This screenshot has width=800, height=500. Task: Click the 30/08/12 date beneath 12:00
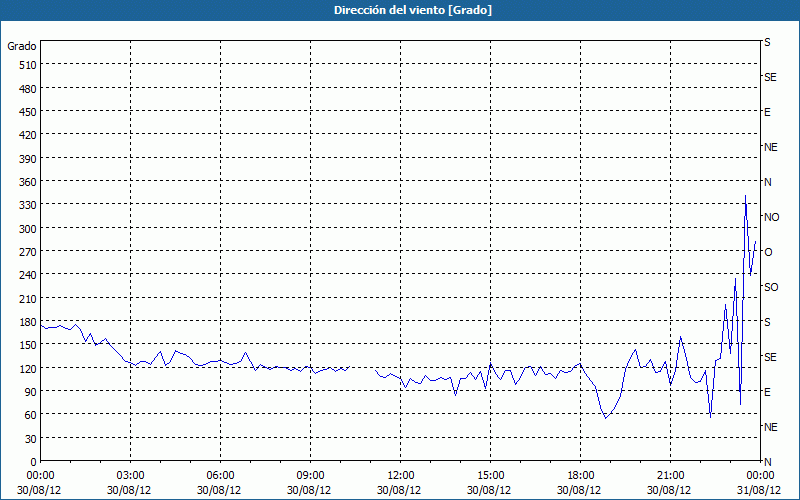coord(399,490)
